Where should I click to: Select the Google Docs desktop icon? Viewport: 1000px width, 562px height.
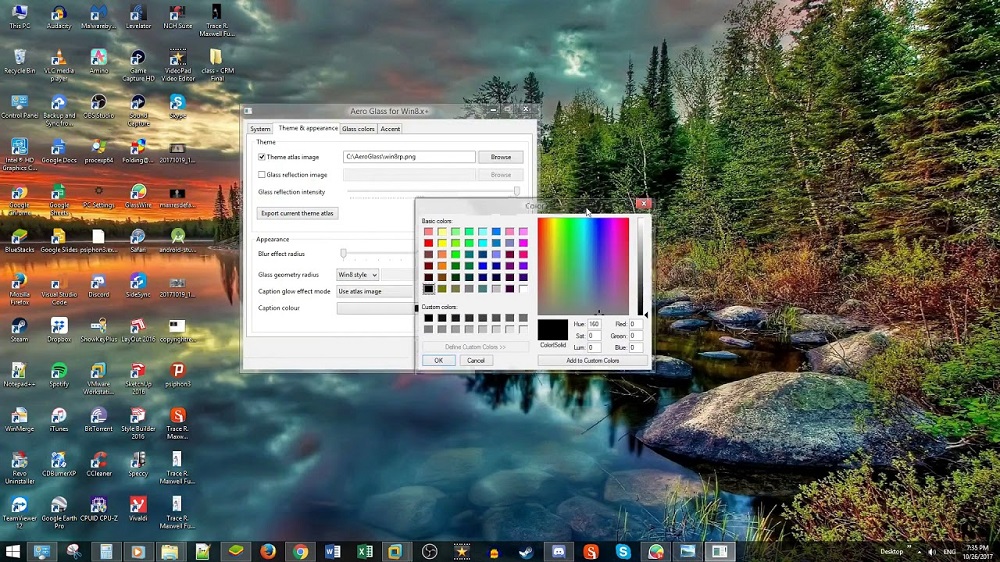59,151
